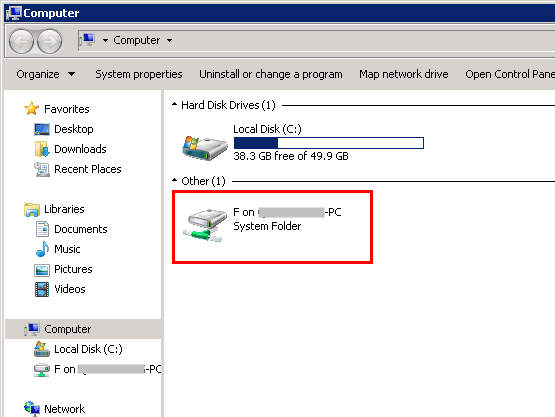This screenshot has width=555, height=417.
Task: Click the Local Disk C: capacity bar
Action: (x=329, y=143)
